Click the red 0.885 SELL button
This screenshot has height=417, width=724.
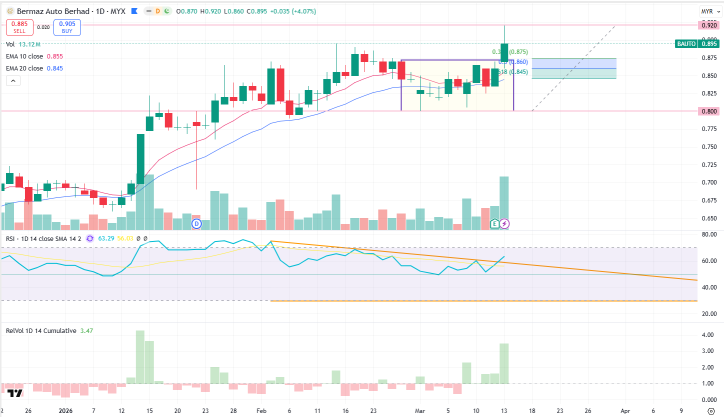click(x=19, y=27)
